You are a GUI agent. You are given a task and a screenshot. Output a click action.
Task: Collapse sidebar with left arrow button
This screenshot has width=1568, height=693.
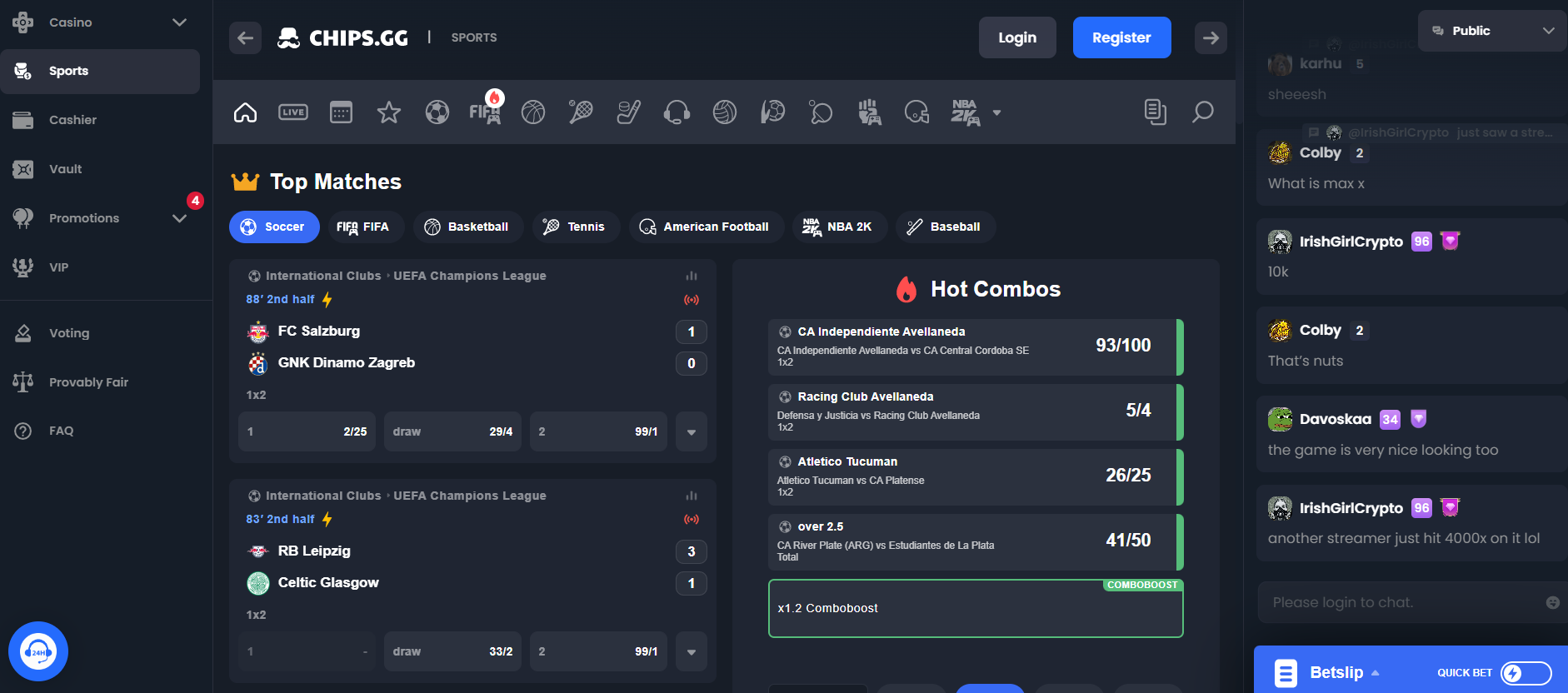pos(245,37)
